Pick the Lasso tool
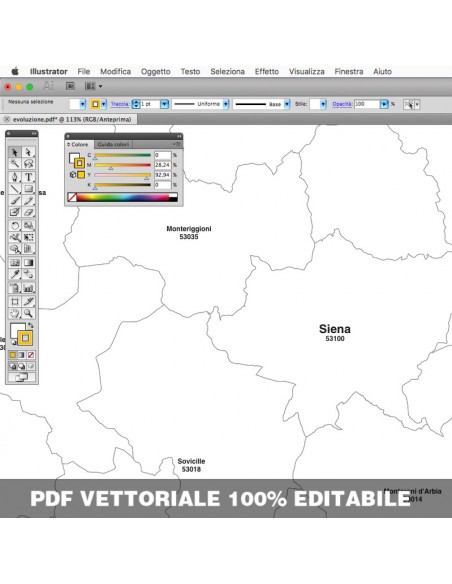The height and width of the screenshot is (584, 452). [x=28, y=164]
